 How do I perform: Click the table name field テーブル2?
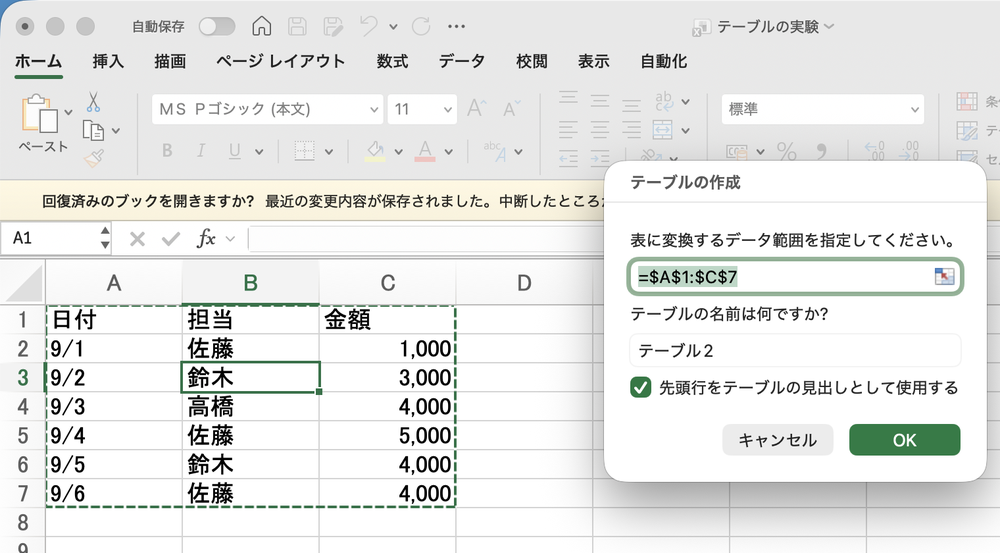(x=795, y=350)
